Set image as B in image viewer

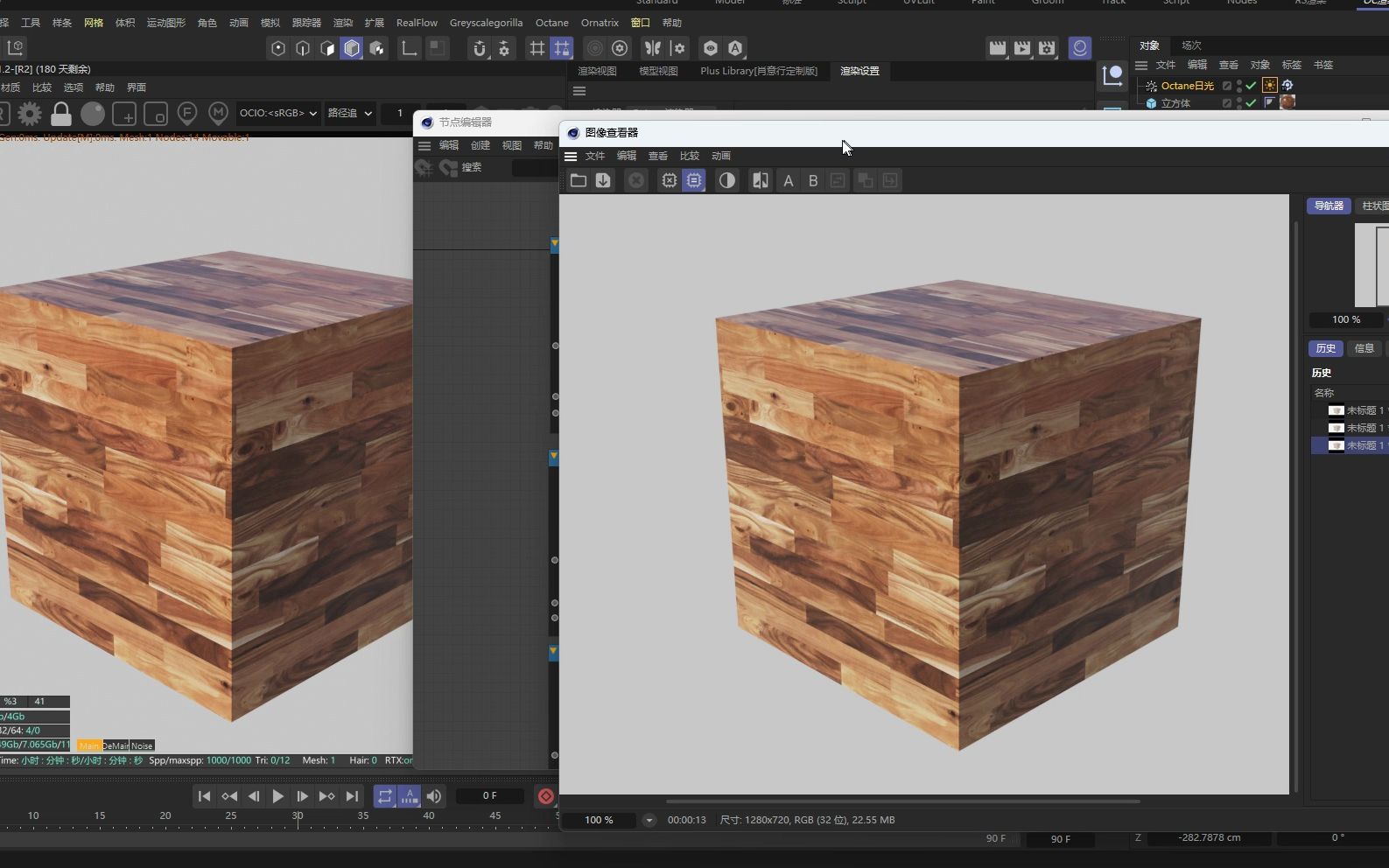point(813,180)
